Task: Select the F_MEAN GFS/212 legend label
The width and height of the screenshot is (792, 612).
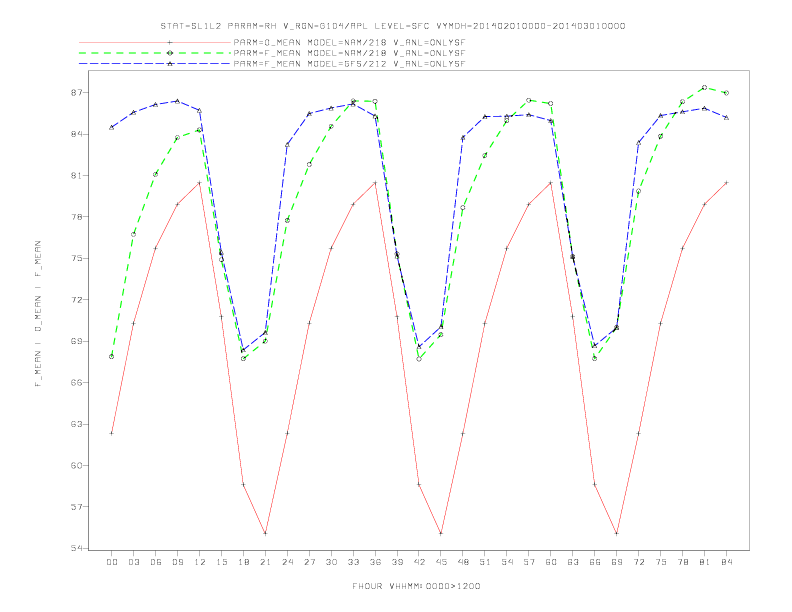Action: pos(349,64)
